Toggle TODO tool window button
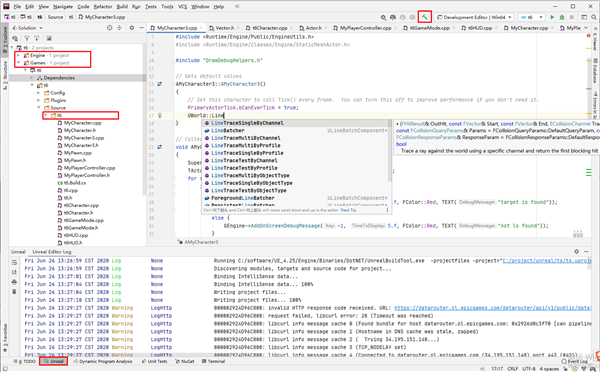600x372 pixels. click(x=24, y=361)
